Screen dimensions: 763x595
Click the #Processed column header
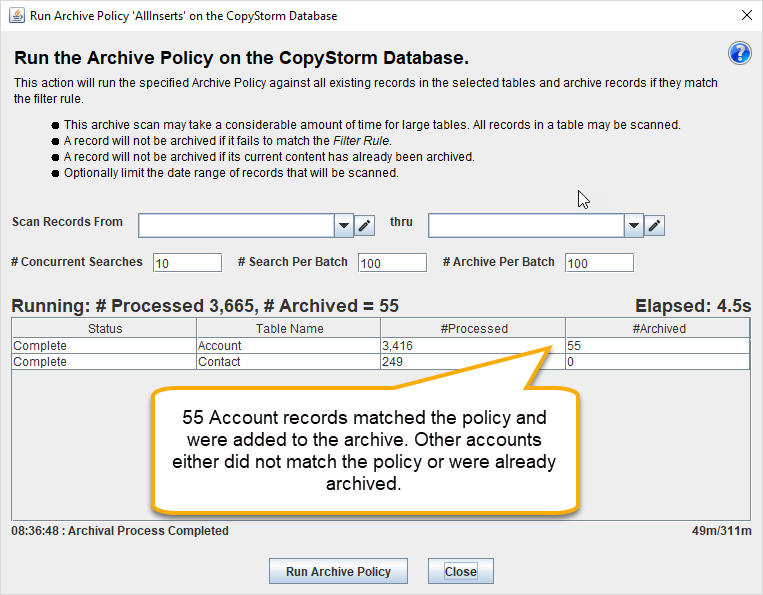473,328
